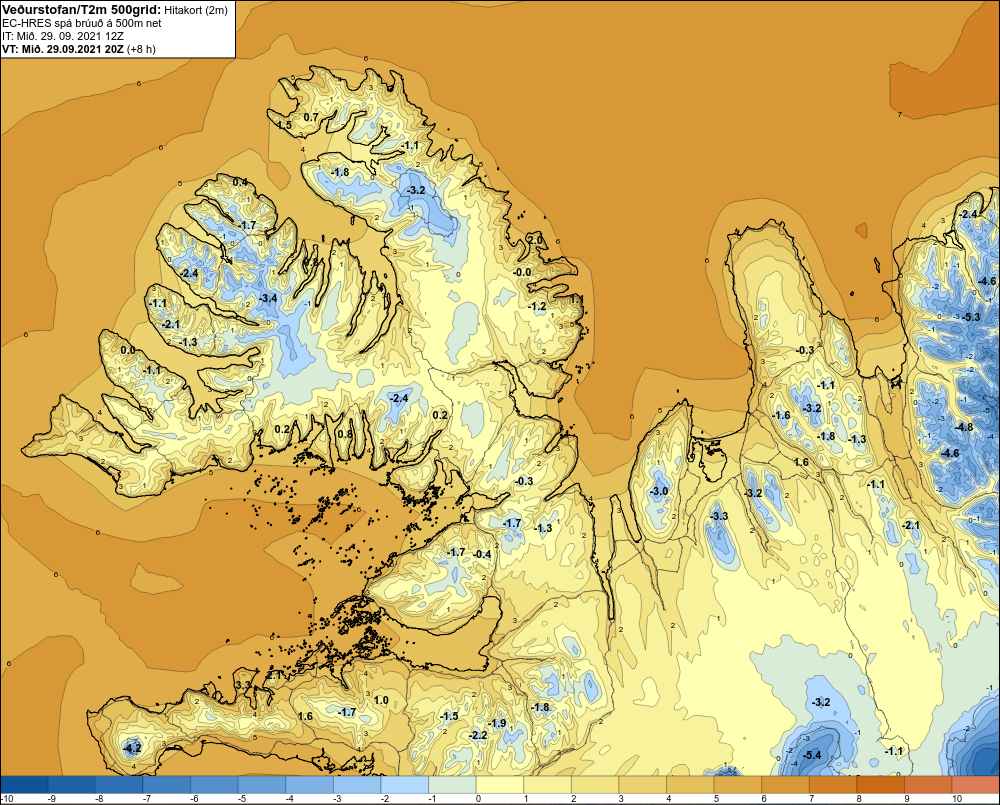Image resolution: width=1000 pixels, height=805 pixels.
Task: Click the "-3.3" temperature value
Action: [x=719, y=516]
